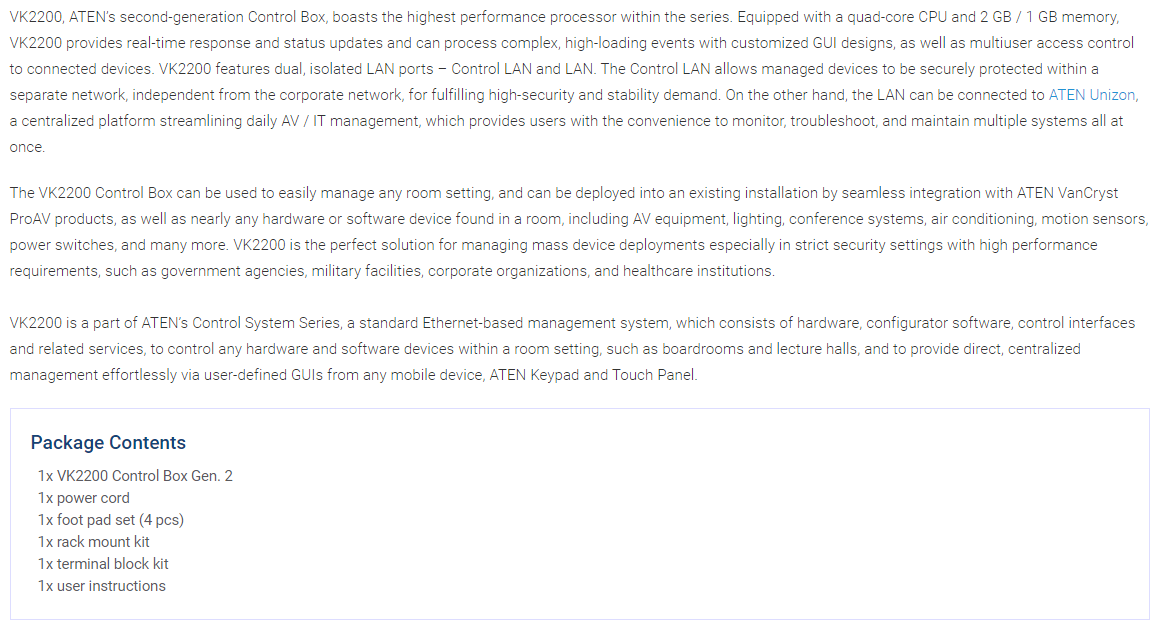
Task: Click the paragraph starting 'VK2200 is a part'
Action: tap(500, 349)
